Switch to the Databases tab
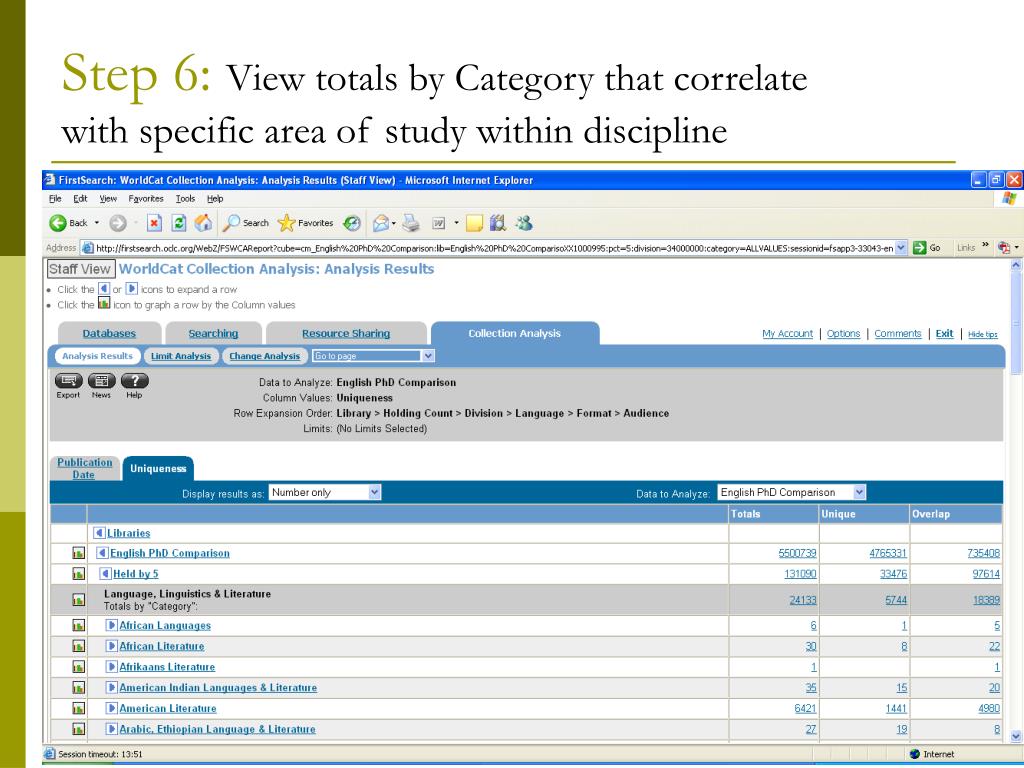 [109, 334]
